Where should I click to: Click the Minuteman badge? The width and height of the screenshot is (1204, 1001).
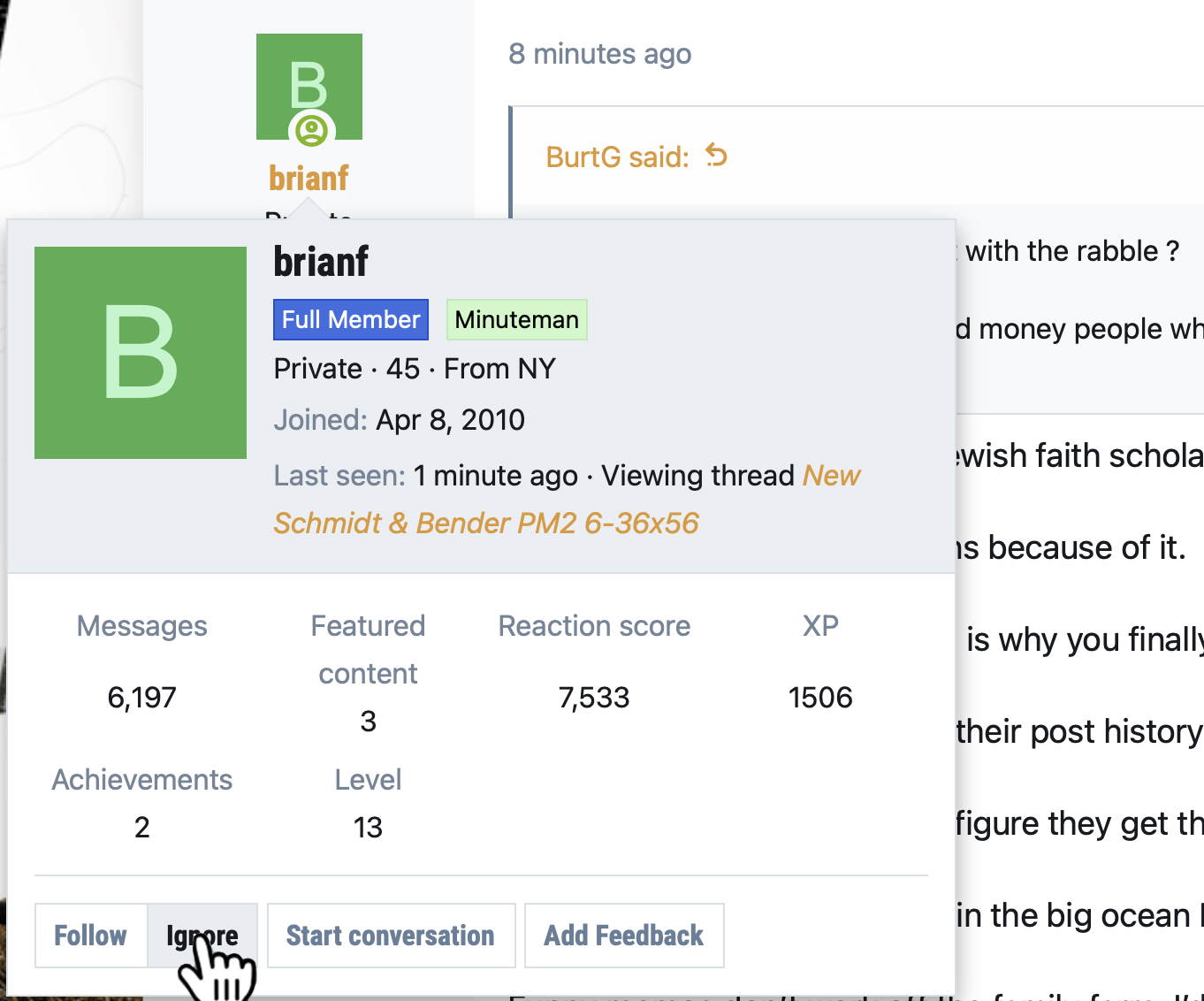pyautogui.click(x=517, y=320)
